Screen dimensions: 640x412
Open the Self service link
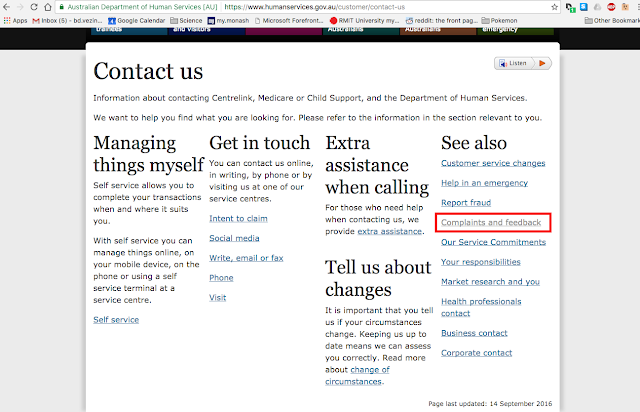pos(116,320)
